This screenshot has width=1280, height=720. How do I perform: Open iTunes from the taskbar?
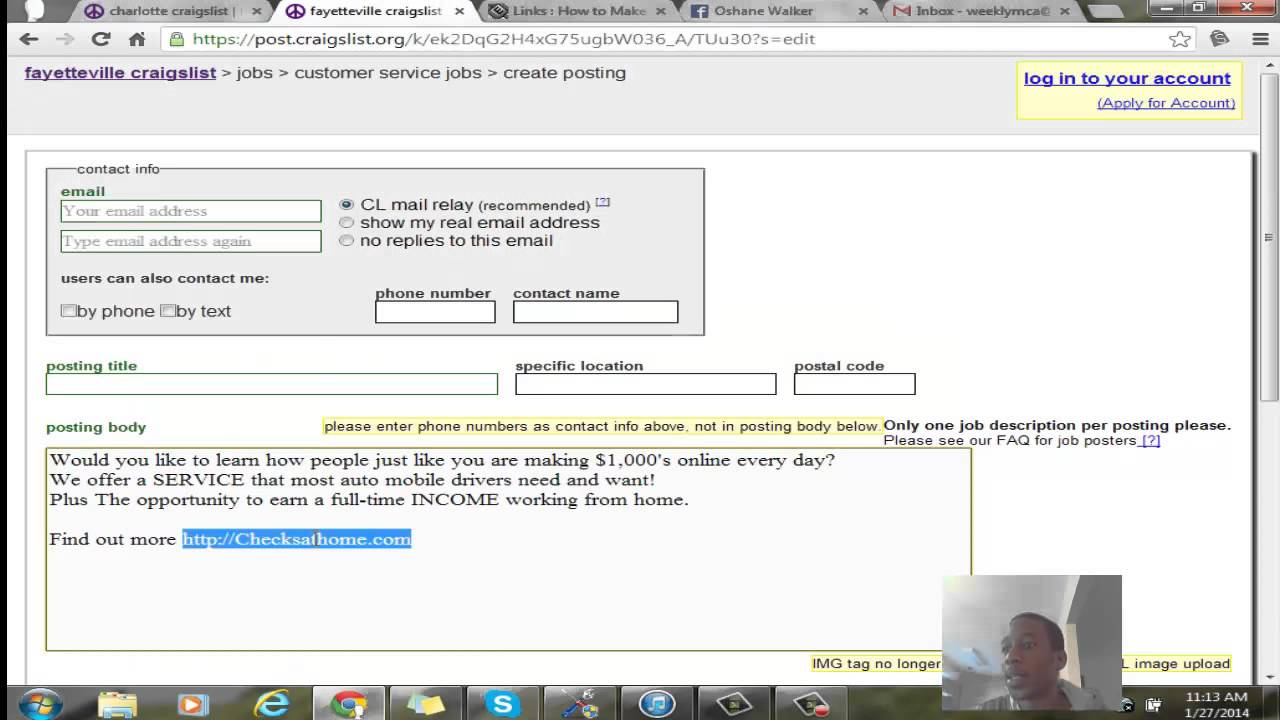657,704
